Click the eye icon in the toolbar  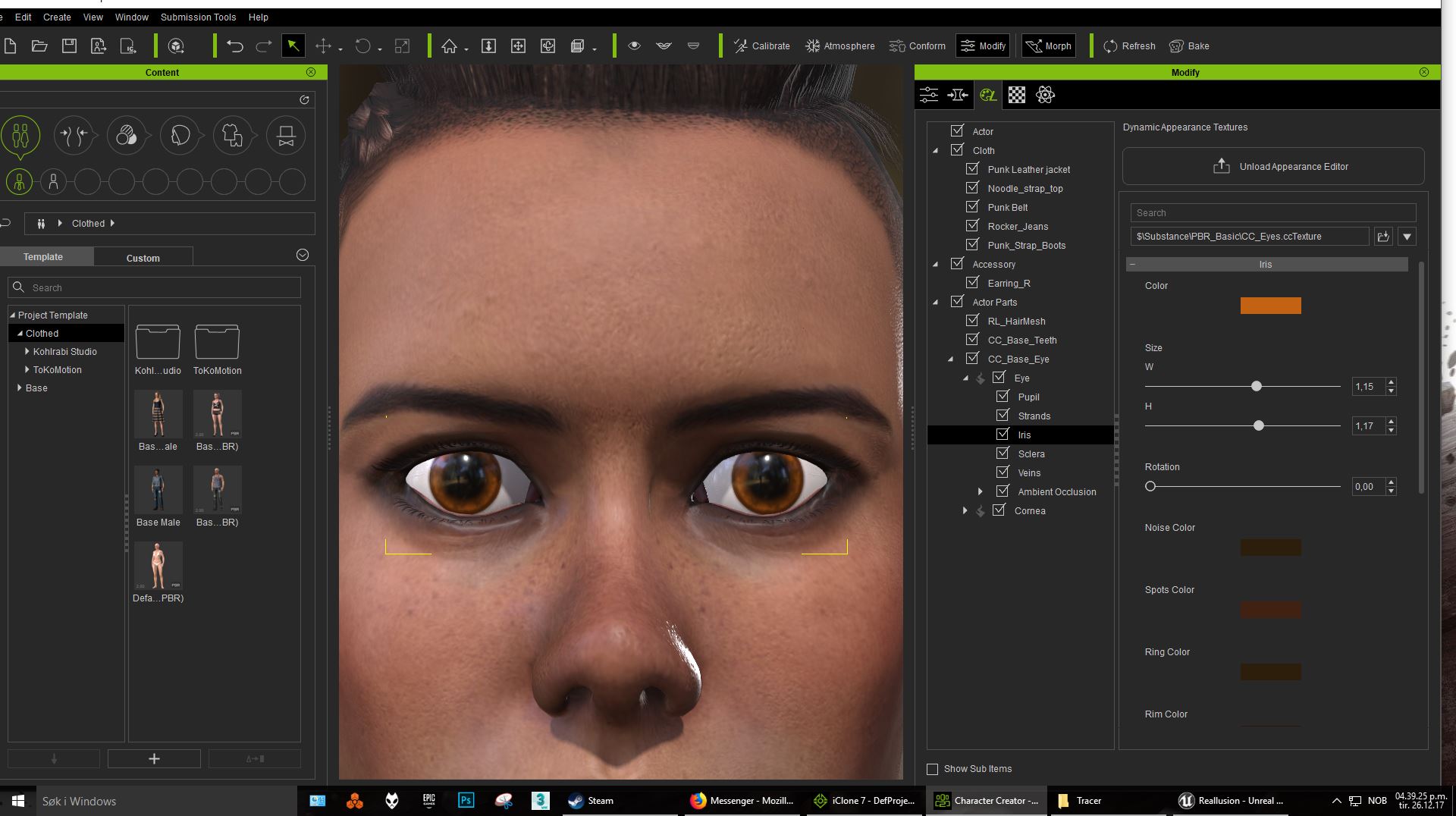(x=635, y=46)
